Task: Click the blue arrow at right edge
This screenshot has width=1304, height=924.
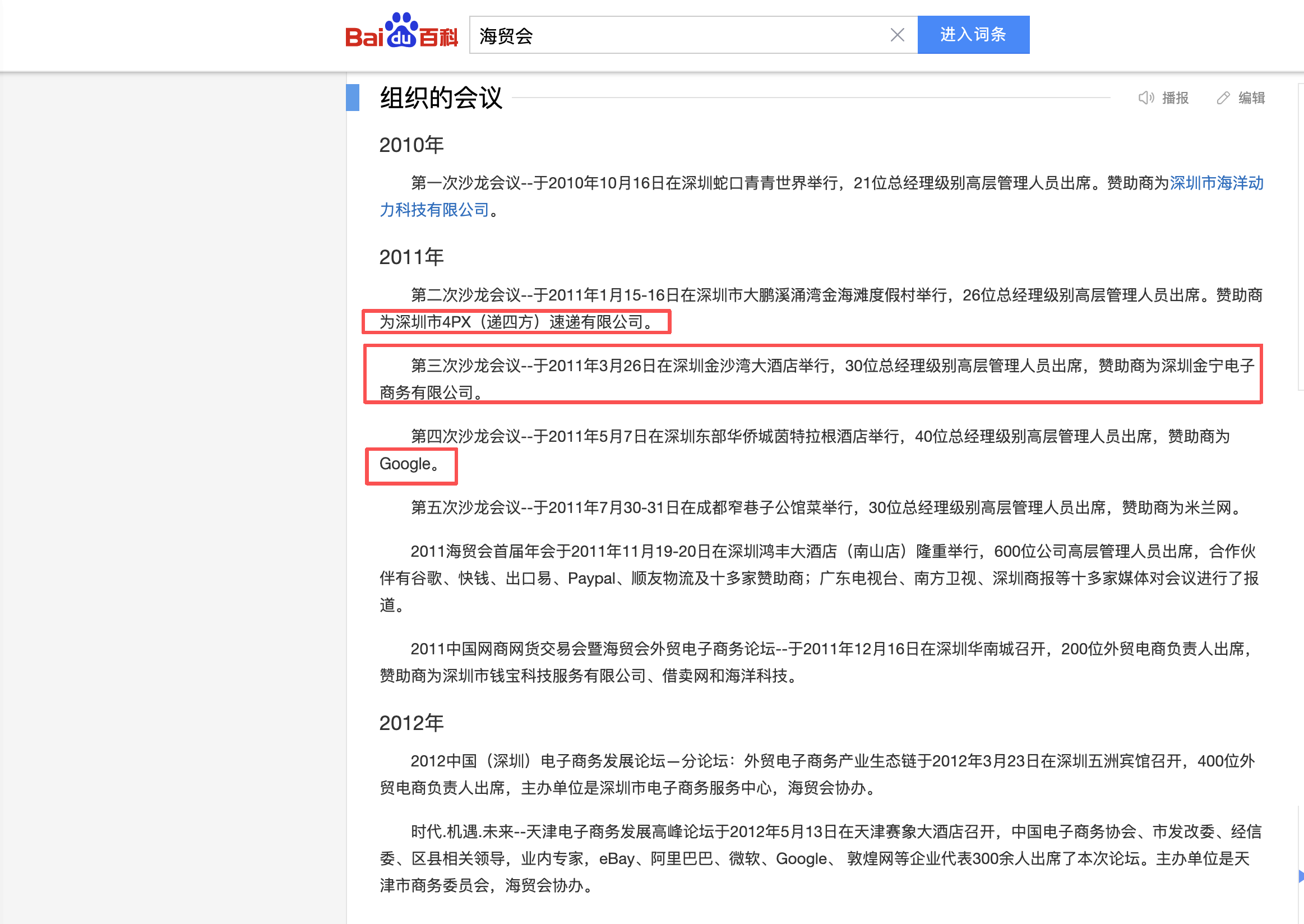Action: click(x=1300, y=876)
